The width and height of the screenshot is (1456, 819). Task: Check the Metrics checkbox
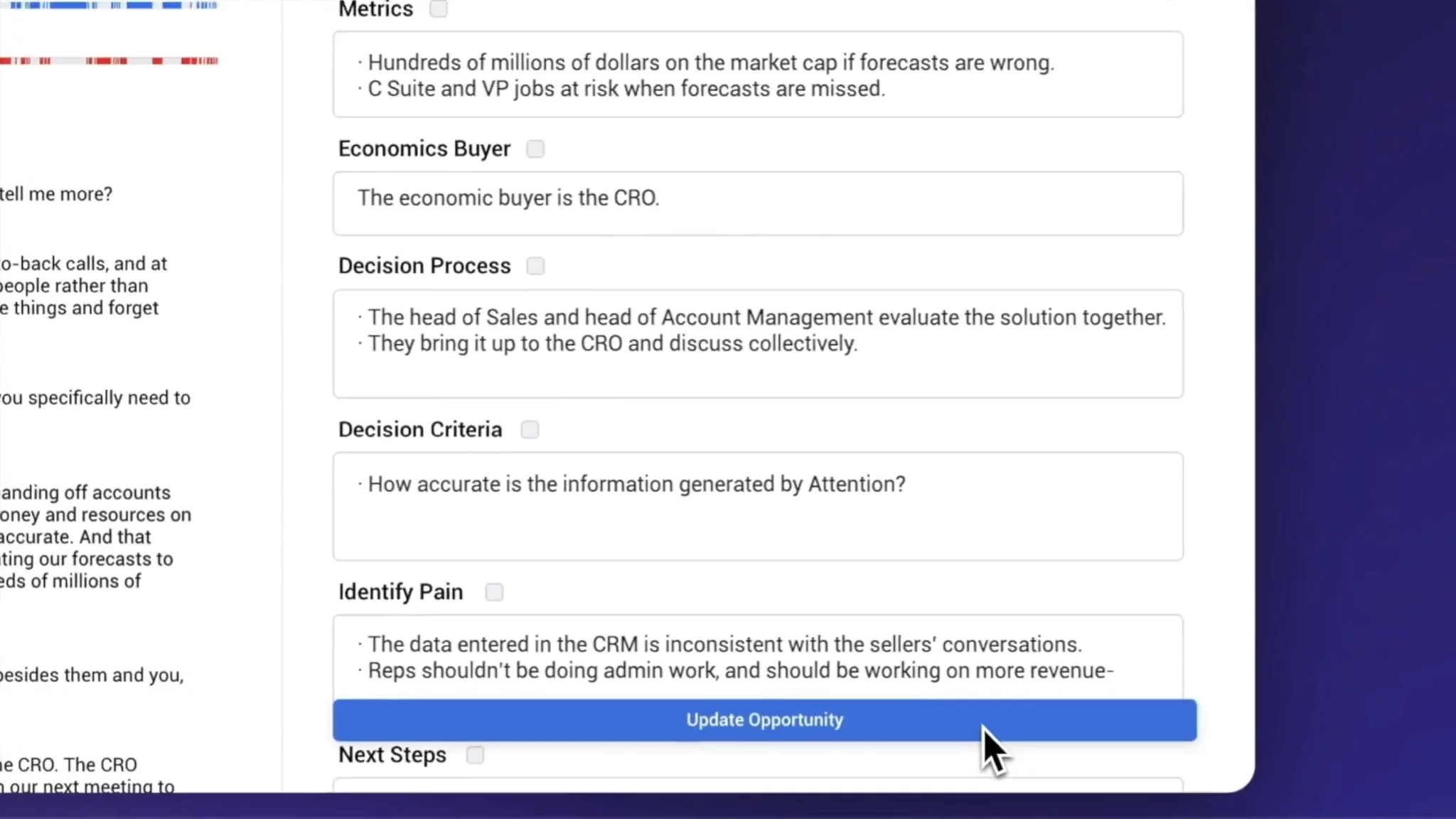point(439,9)
